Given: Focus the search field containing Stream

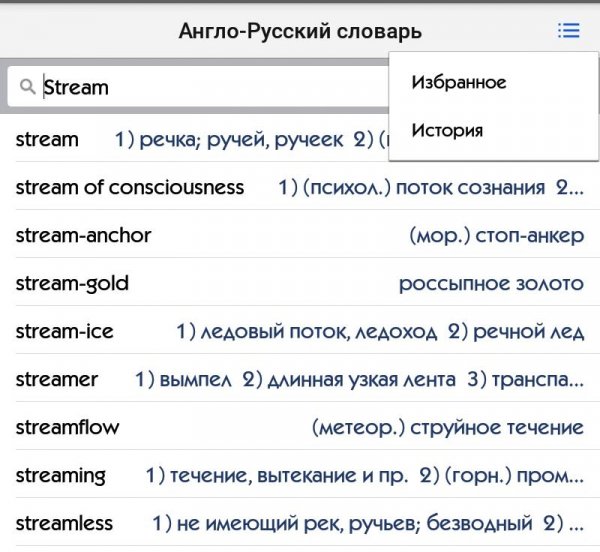Looking at the screenshot, I should 198,86.
